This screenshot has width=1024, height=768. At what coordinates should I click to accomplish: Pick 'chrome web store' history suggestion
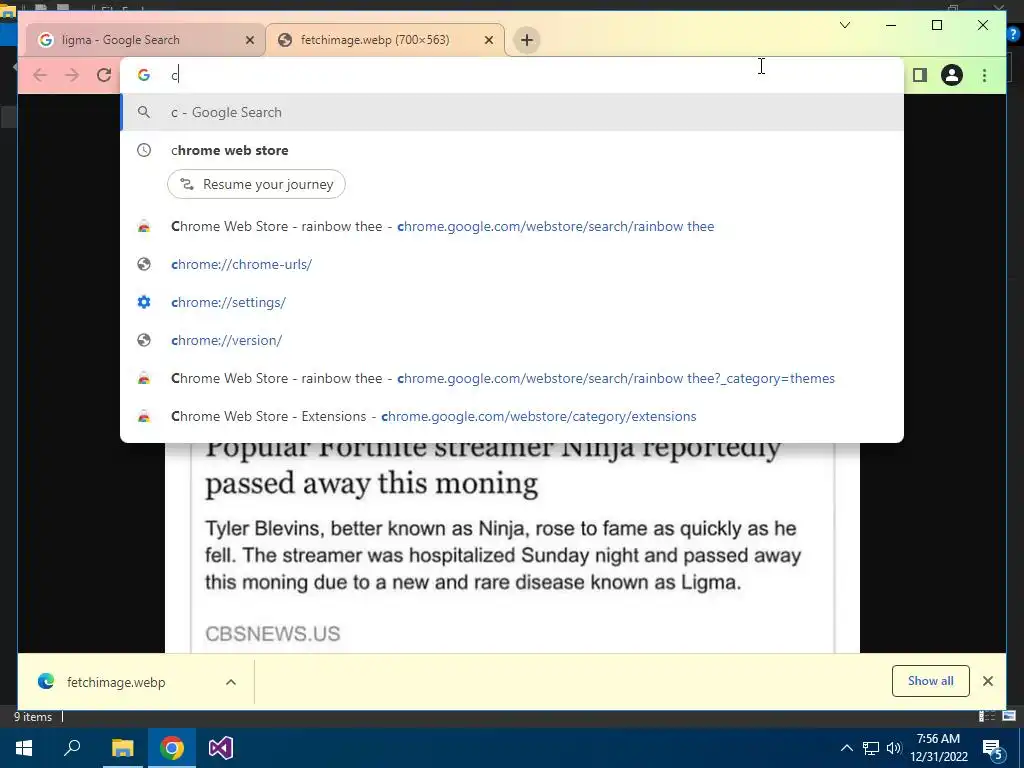coord(512,150)
